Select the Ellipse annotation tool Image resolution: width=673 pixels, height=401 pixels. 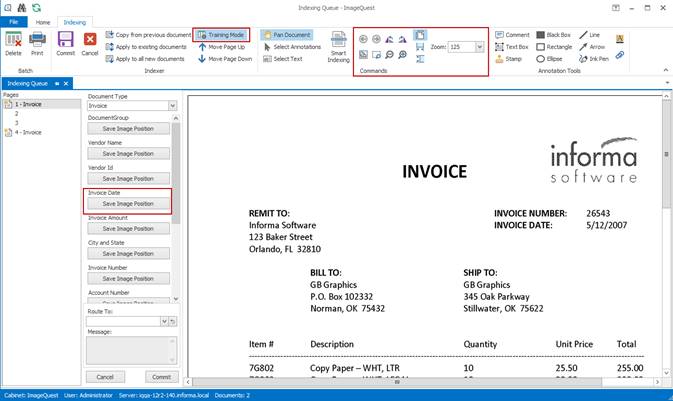[549, 59]
